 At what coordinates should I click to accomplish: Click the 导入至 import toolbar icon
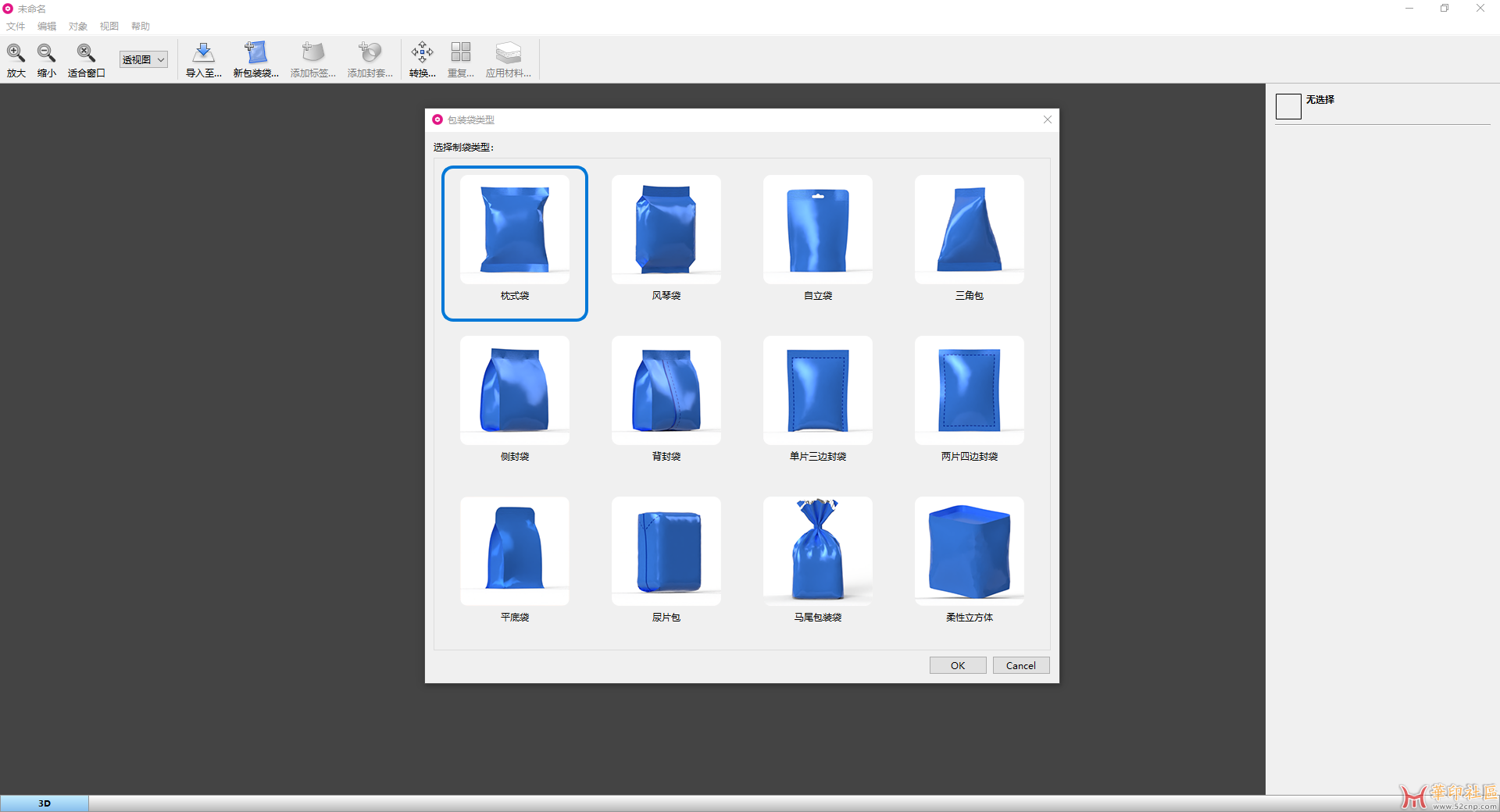pyautogui.click(x=204, y=53)
